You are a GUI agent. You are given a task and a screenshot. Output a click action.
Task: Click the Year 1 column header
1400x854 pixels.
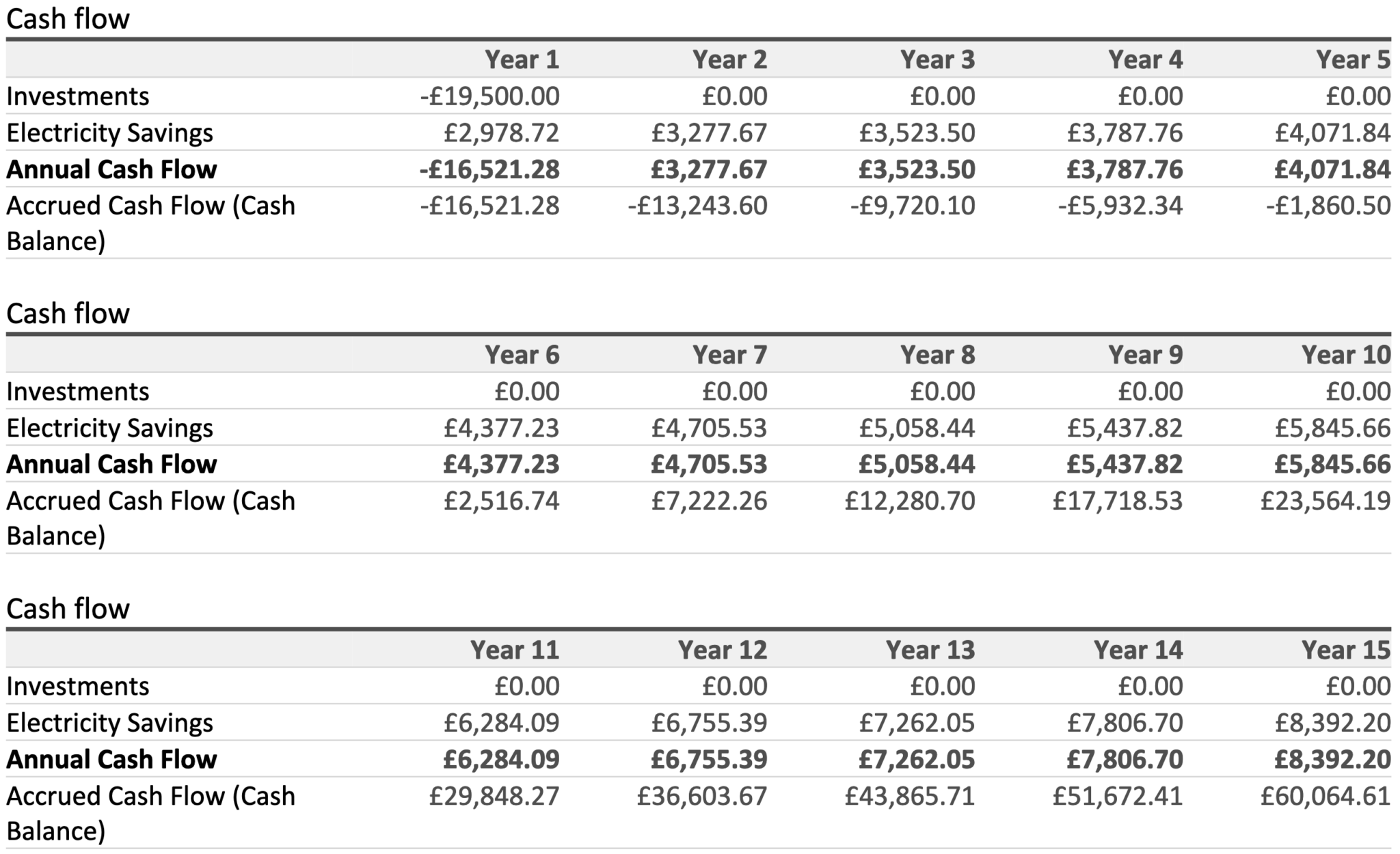pyautogui.click(x=522, y=59)
